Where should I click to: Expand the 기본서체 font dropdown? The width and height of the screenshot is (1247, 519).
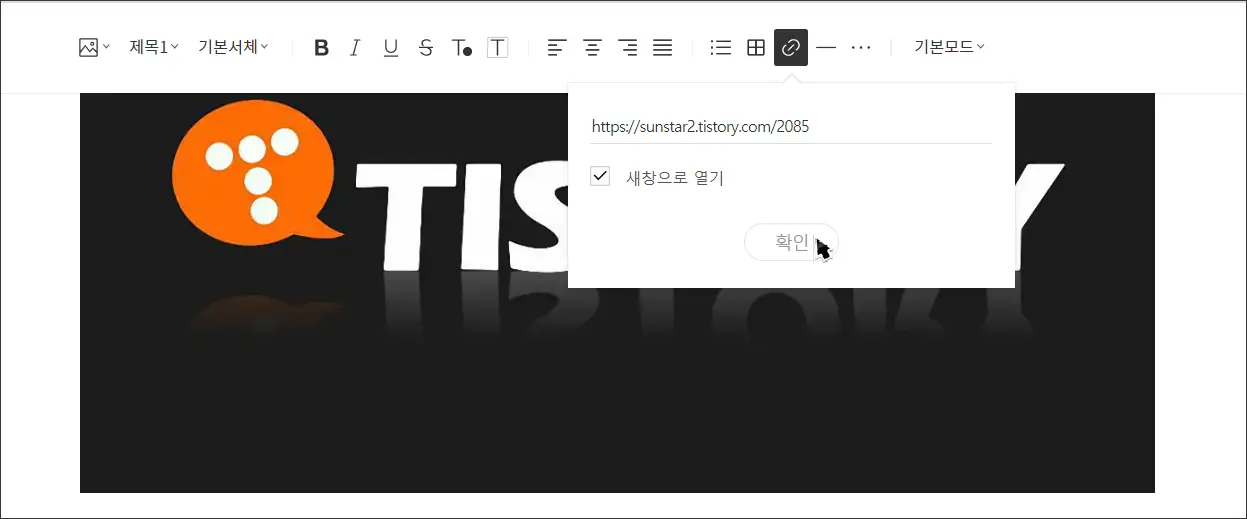(x=233, y=47)
